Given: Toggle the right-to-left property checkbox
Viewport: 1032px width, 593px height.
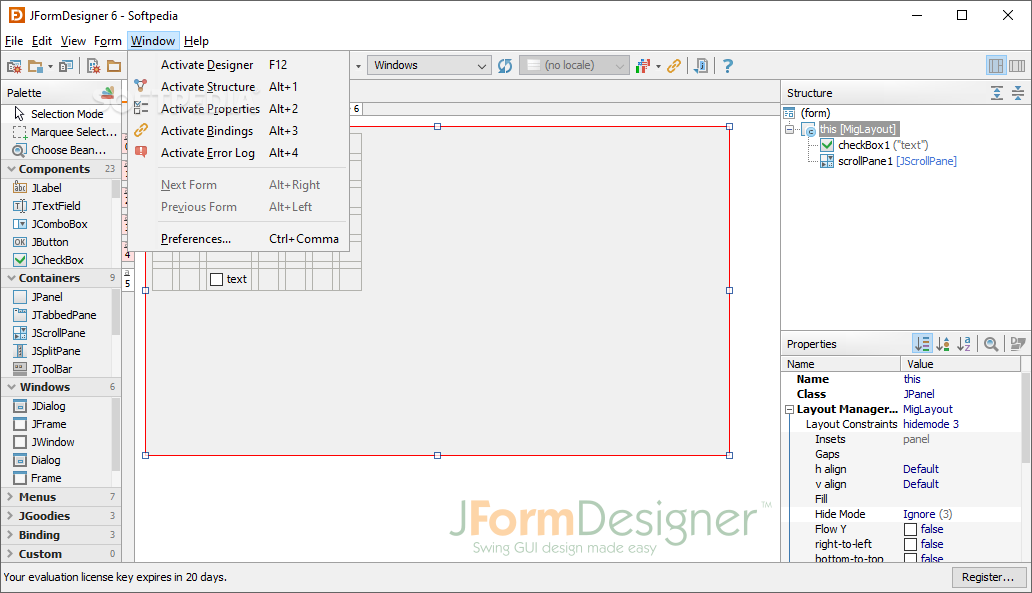Looking at the screenshot, I should 910,544.
